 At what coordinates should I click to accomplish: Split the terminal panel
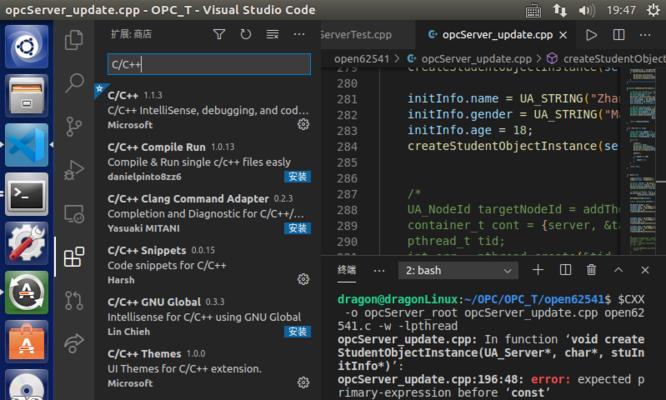[565, 270]
